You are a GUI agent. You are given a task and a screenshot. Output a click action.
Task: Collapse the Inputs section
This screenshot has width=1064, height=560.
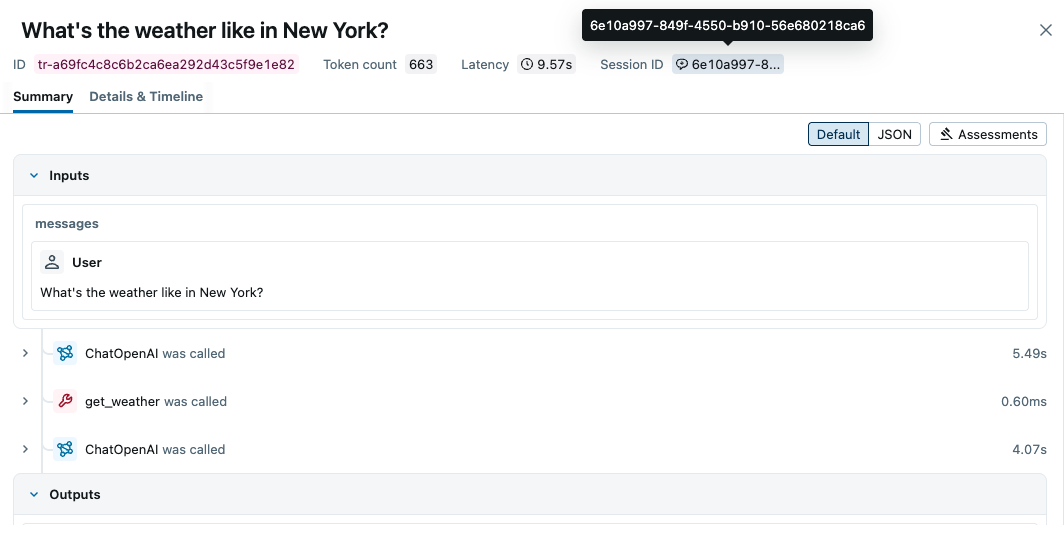point(34,175)
